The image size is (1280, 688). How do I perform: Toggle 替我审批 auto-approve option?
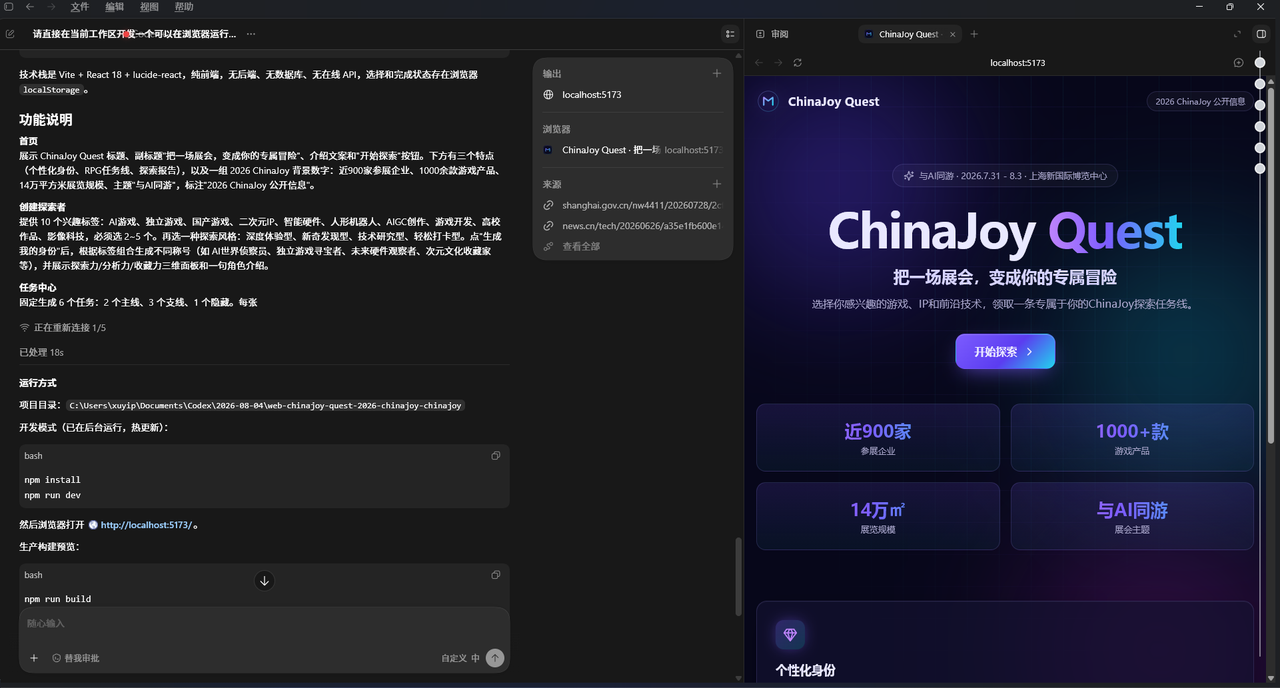(75, 658)
